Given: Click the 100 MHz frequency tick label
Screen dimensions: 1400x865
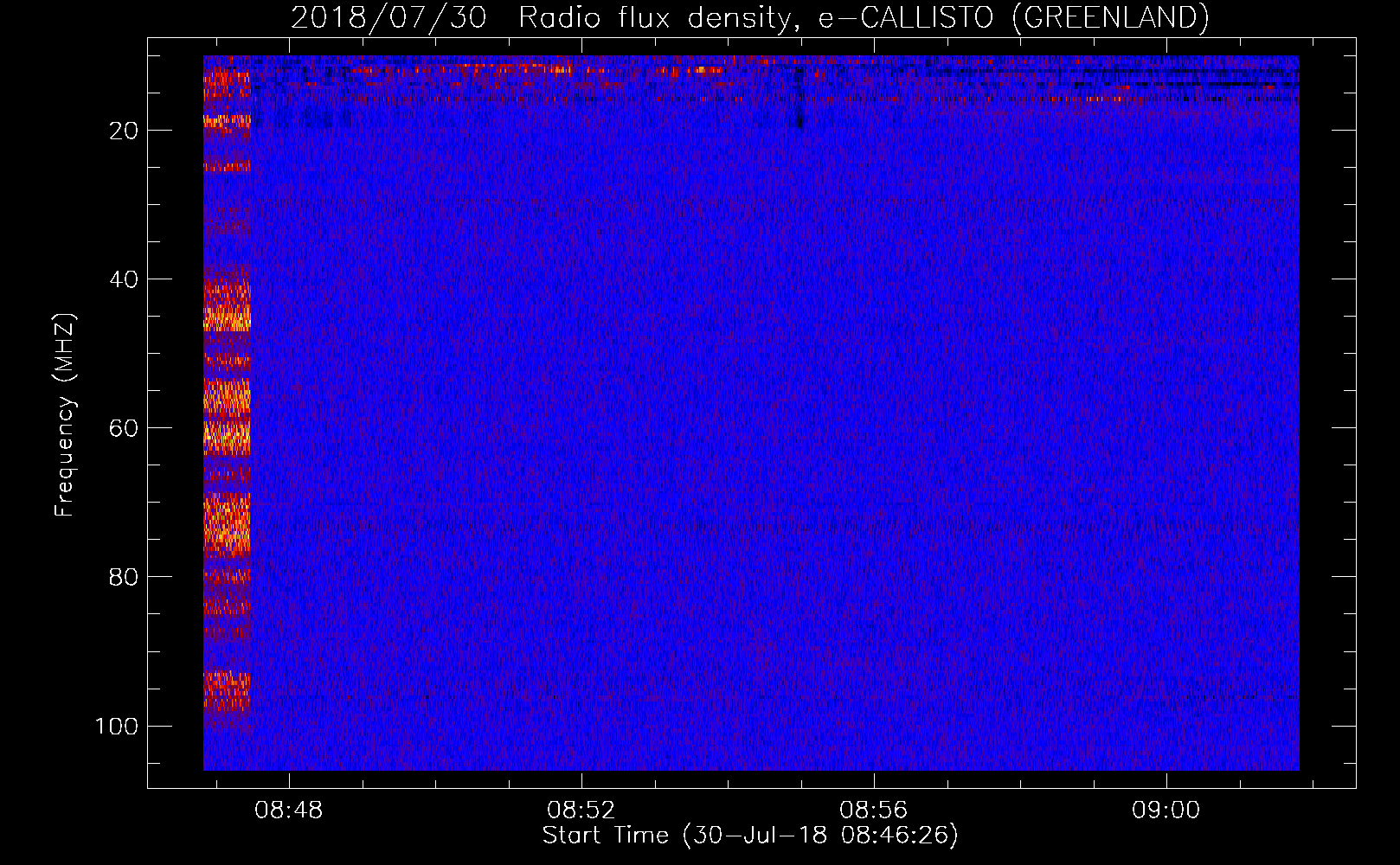Looking at the screenshot, I should (117, 726).
